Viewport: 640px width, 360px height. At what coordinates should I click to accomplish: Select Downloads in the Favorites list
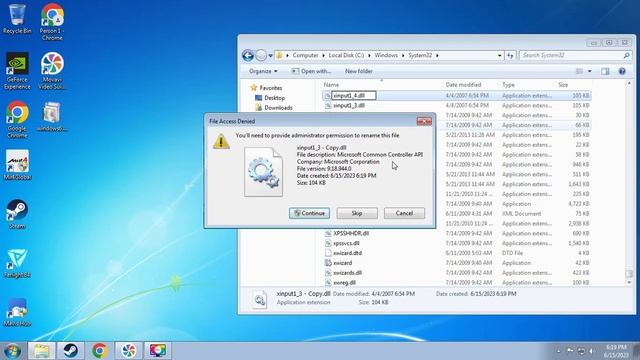tap(274, 108)
